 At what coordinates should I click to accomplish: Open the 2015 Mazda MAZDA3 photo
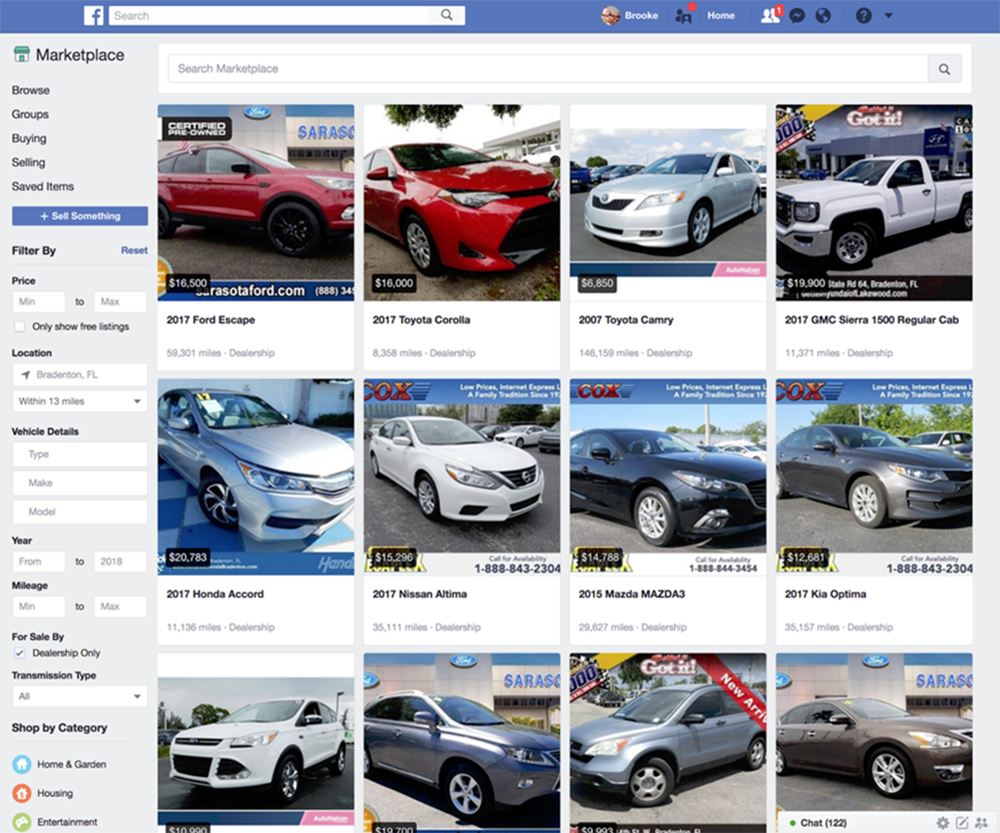click(x=668, y=477)
